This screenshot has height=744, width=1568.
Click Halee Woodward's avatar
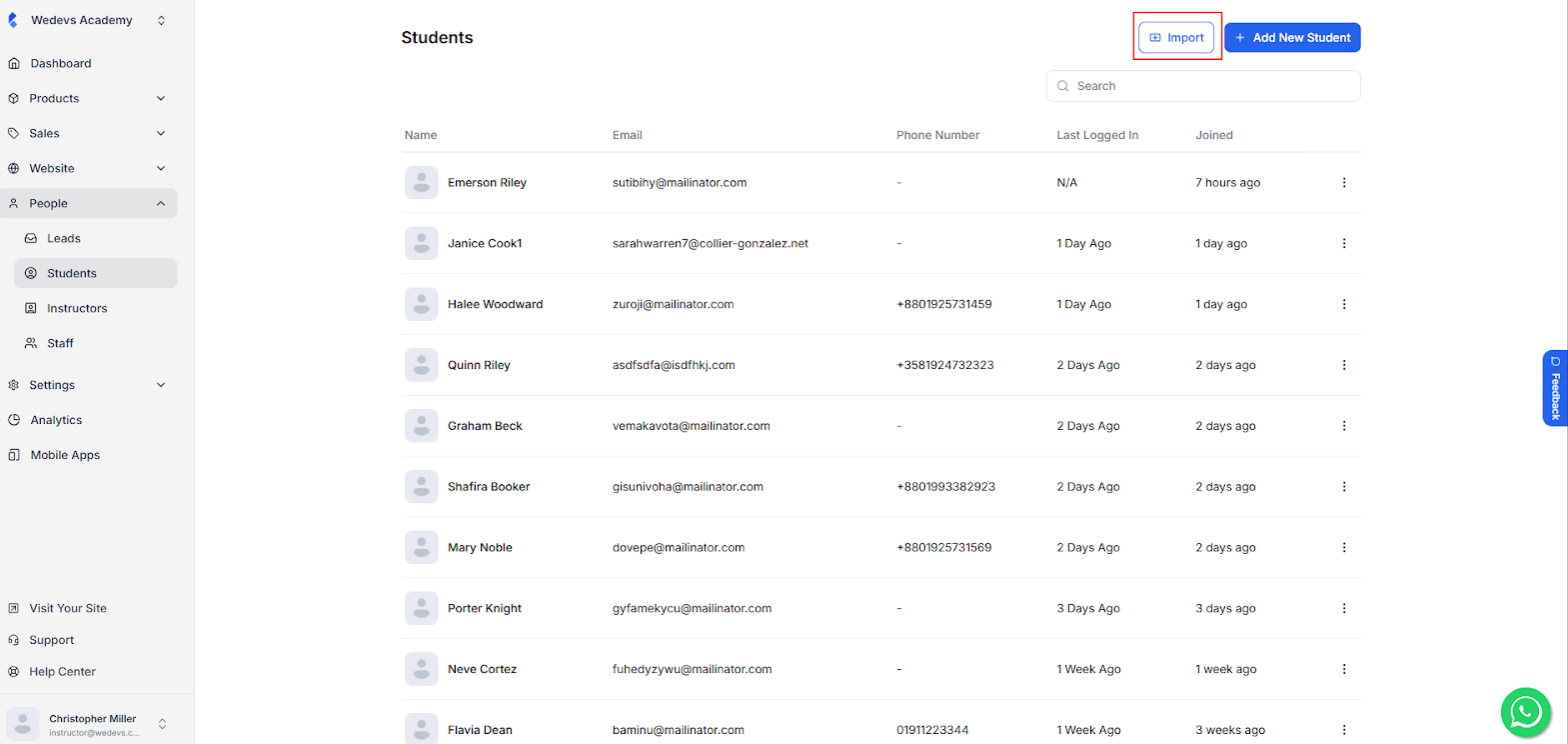point(422,304)
